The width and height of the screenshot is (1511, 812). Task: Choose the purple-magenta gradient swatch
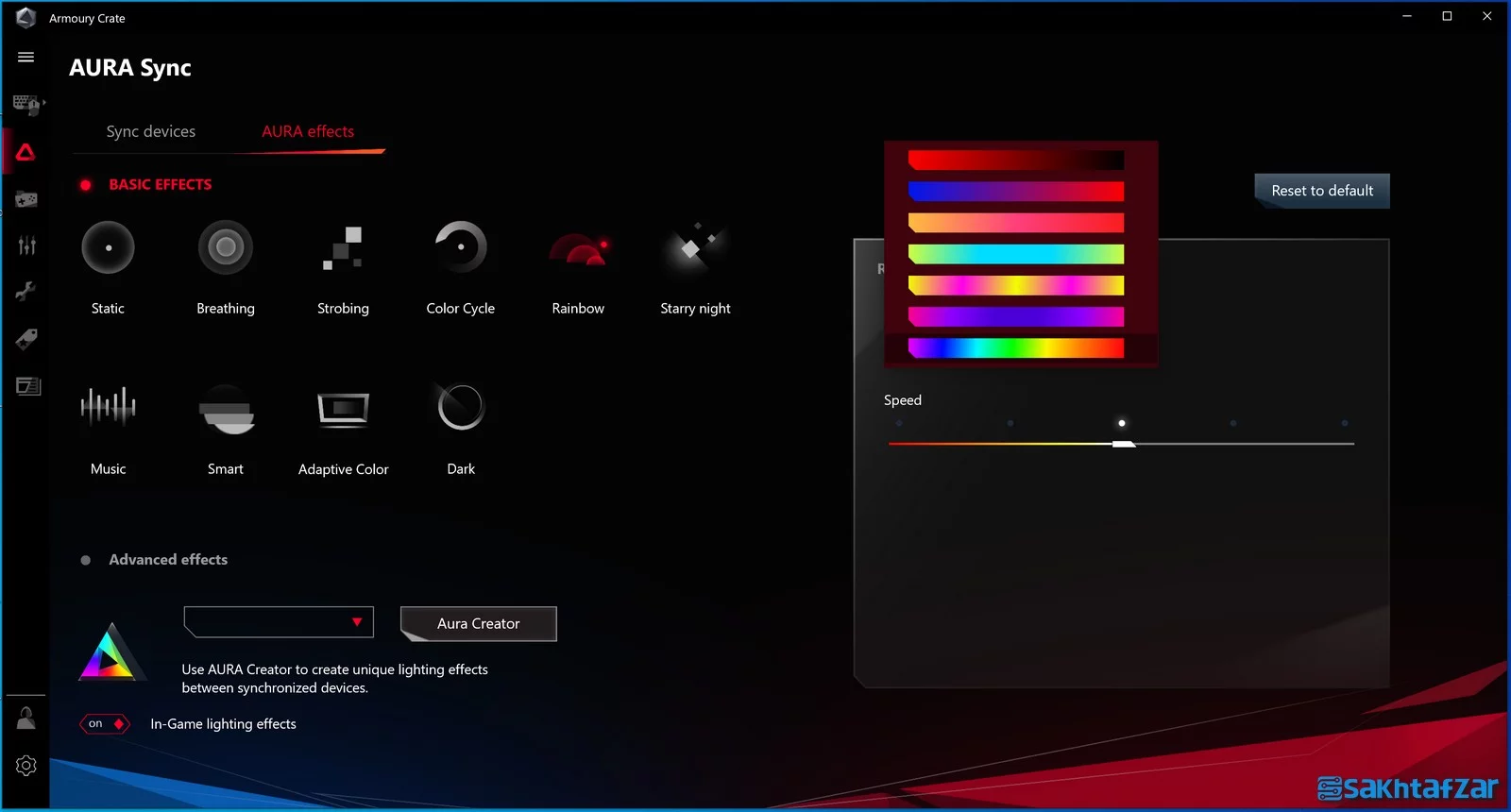pos(1016,316)
